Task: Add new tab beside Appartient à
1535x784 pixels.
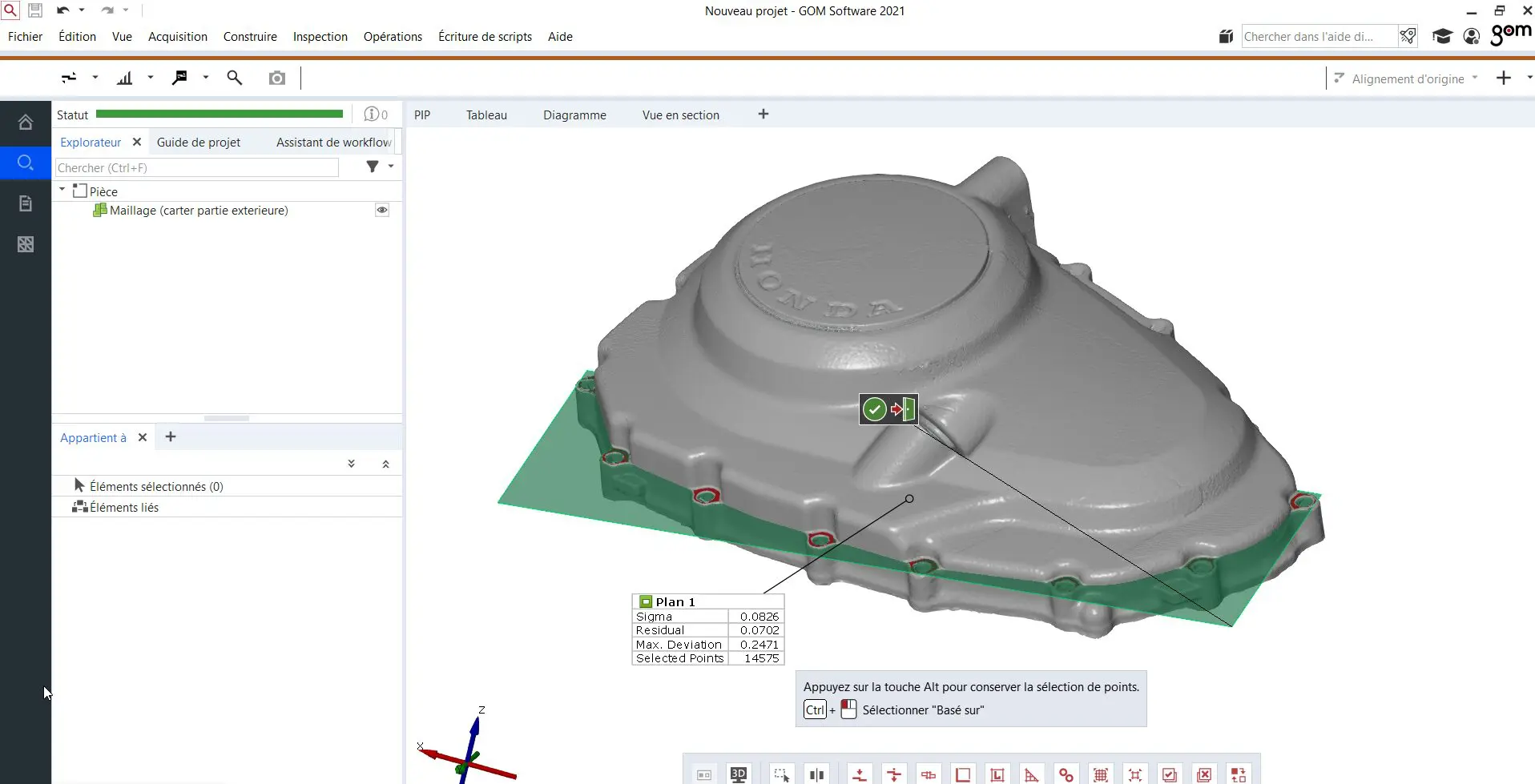Action: pos(171,437)
